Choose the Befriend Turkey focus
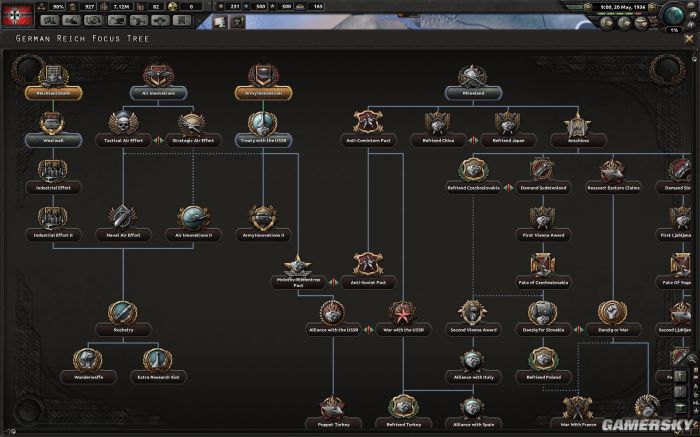The width and height of the screenshot is (700, 437). pyautogui.click(x=403, y=413)
